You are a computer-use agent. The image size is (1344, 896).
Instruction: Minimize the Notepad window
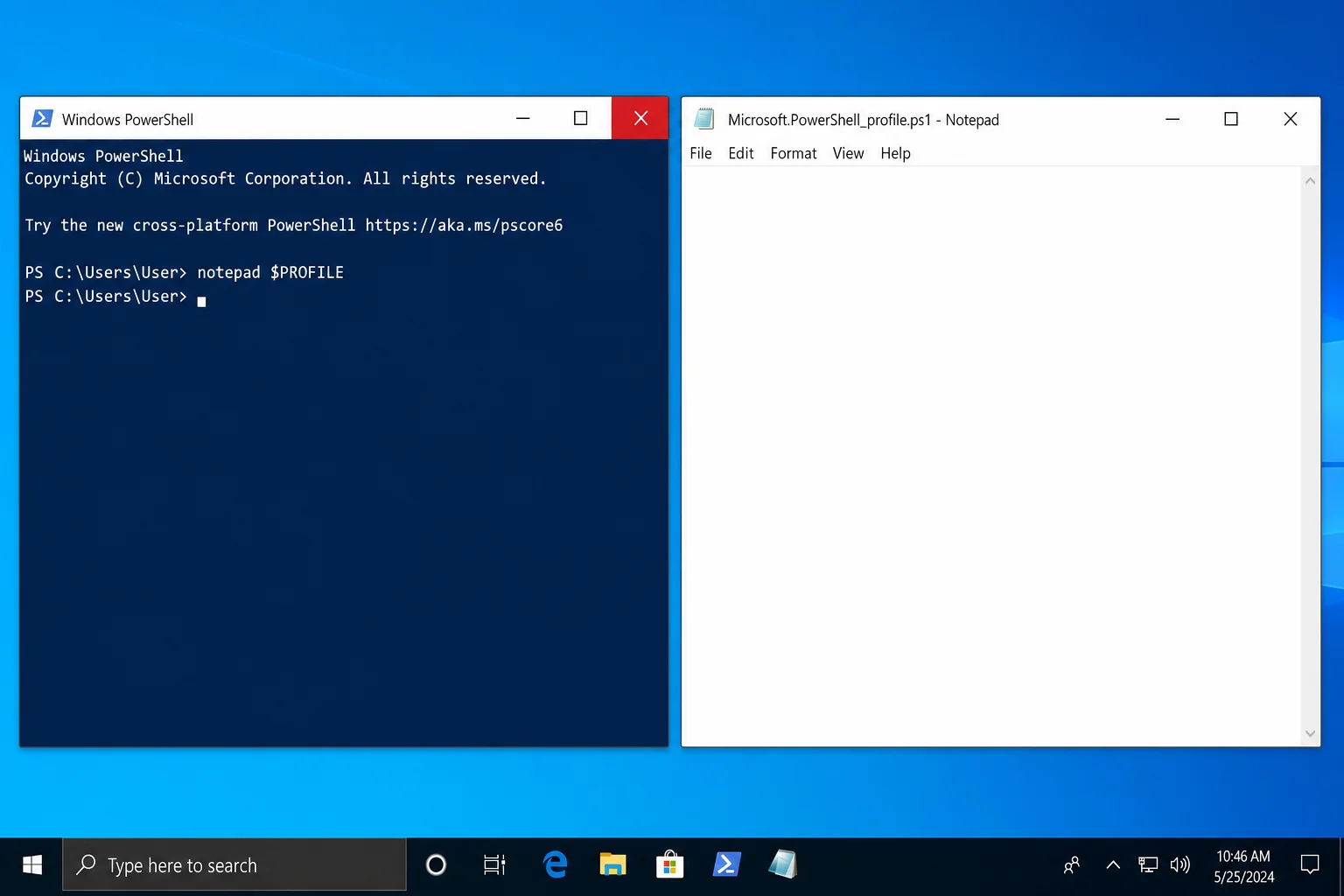coord(1172,119)
